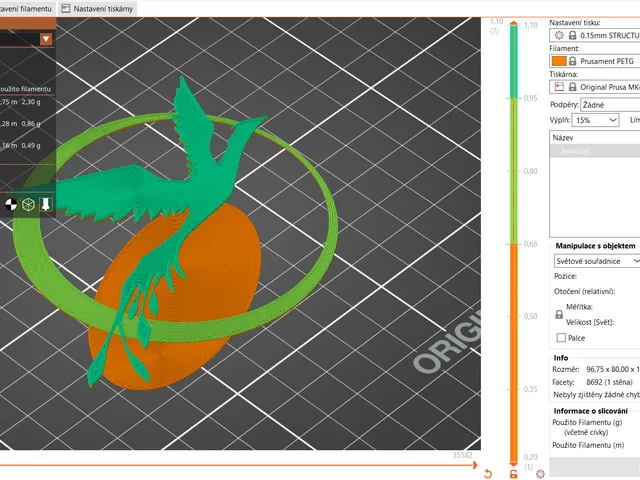640x480 pixels.
Task: Open the Výplň 15% infill dropdown
Action: click(596, 120)
